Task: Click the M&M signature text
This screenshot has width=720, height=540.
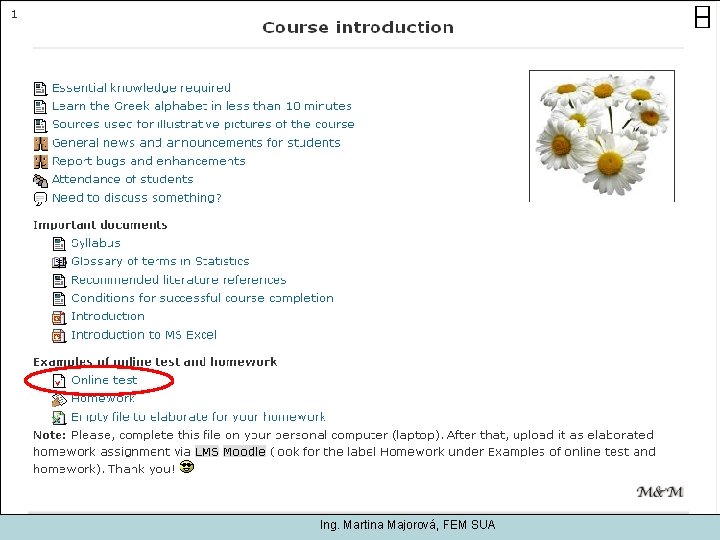Action: tap(660, 492)
